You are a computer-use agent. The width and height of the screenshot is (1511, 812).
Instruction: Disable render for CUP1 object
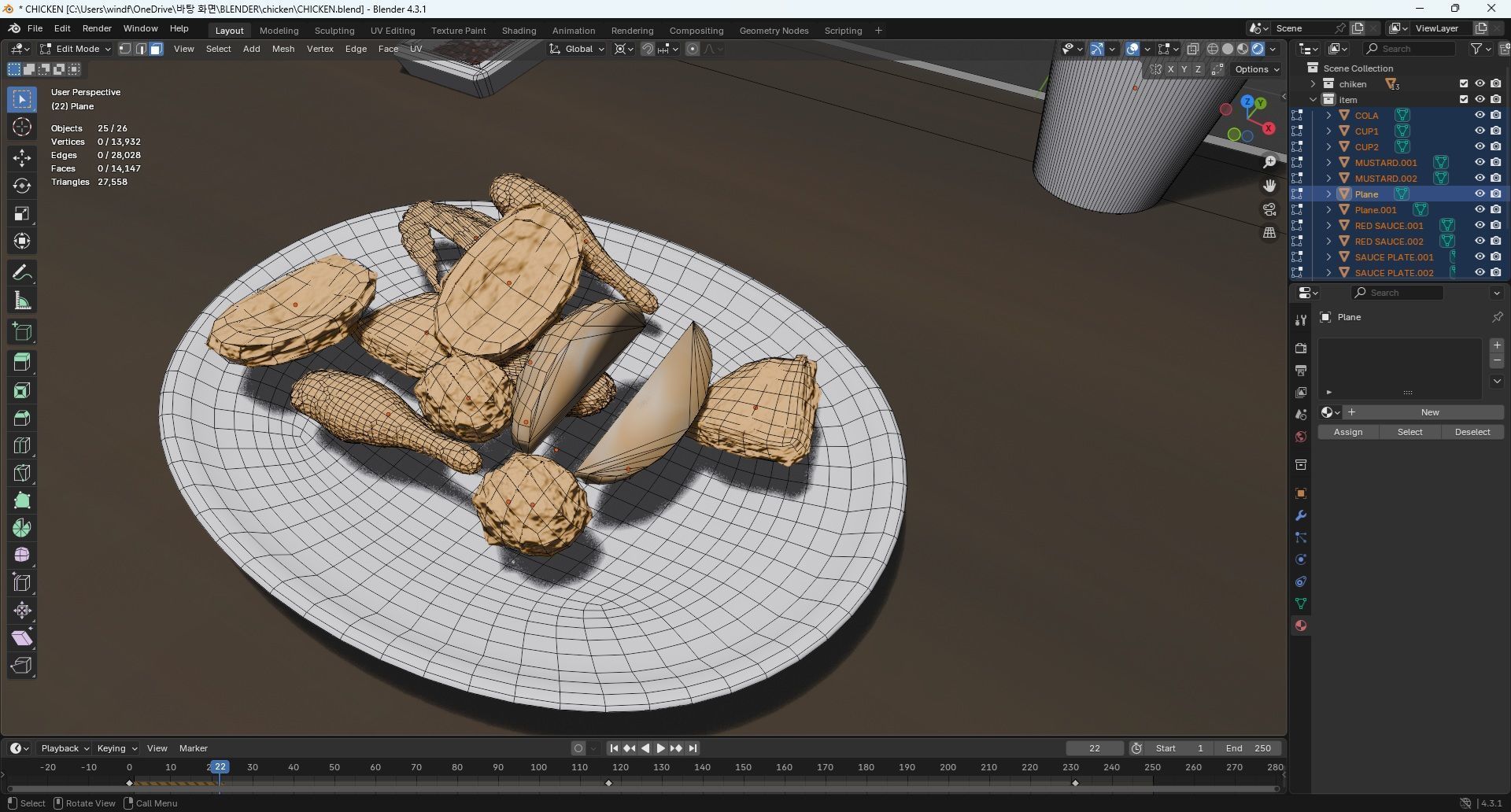click(x=1496, y=131)
